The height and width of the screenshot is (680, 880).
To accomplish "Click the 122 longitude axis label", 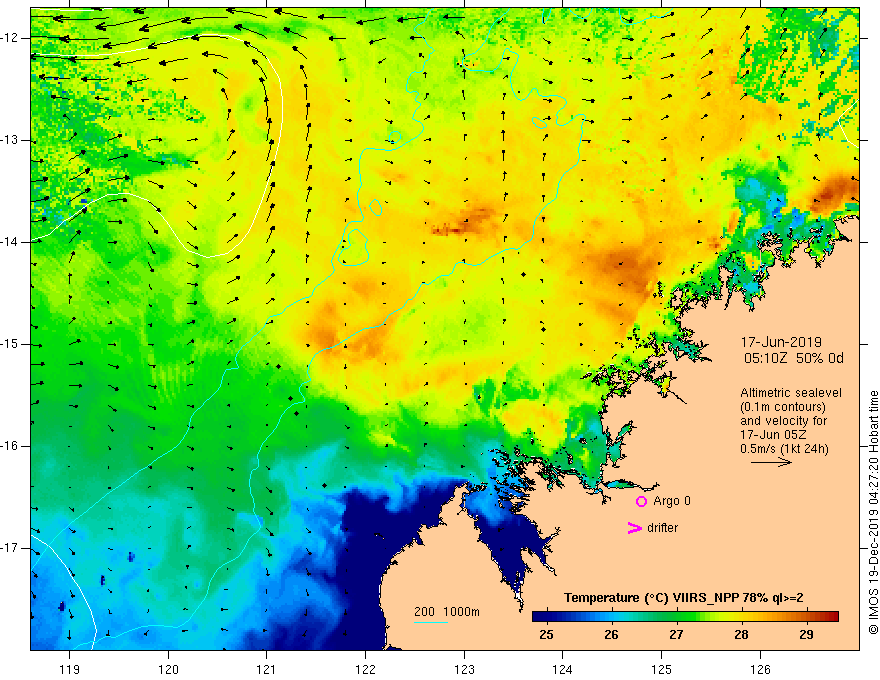I will pos(365,669).
